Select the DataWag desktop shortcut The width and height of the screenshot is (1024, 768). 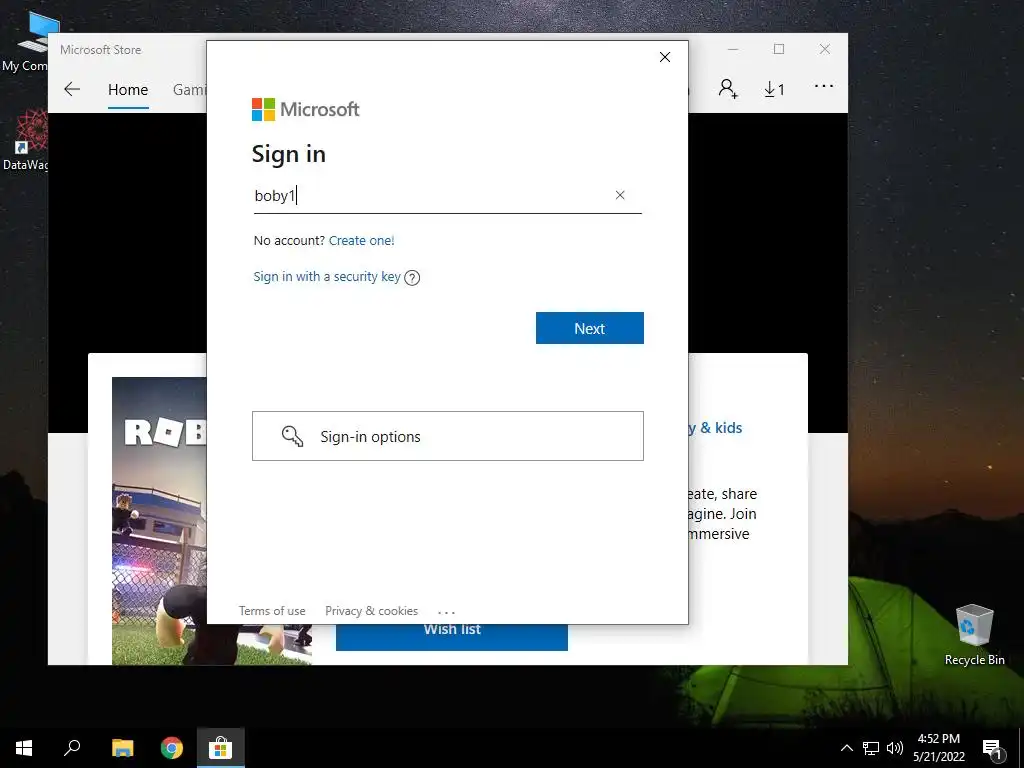point(25,140)
